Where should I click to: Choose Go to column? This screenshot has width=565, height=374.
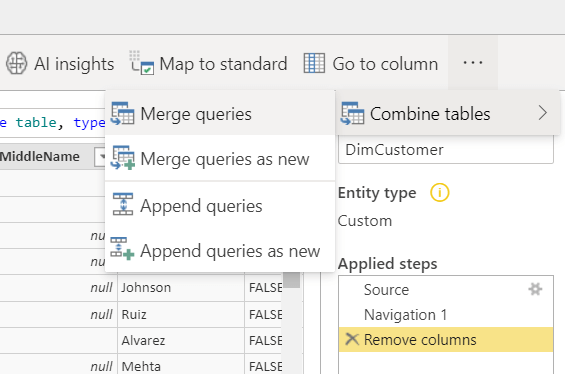pos(371,64)
